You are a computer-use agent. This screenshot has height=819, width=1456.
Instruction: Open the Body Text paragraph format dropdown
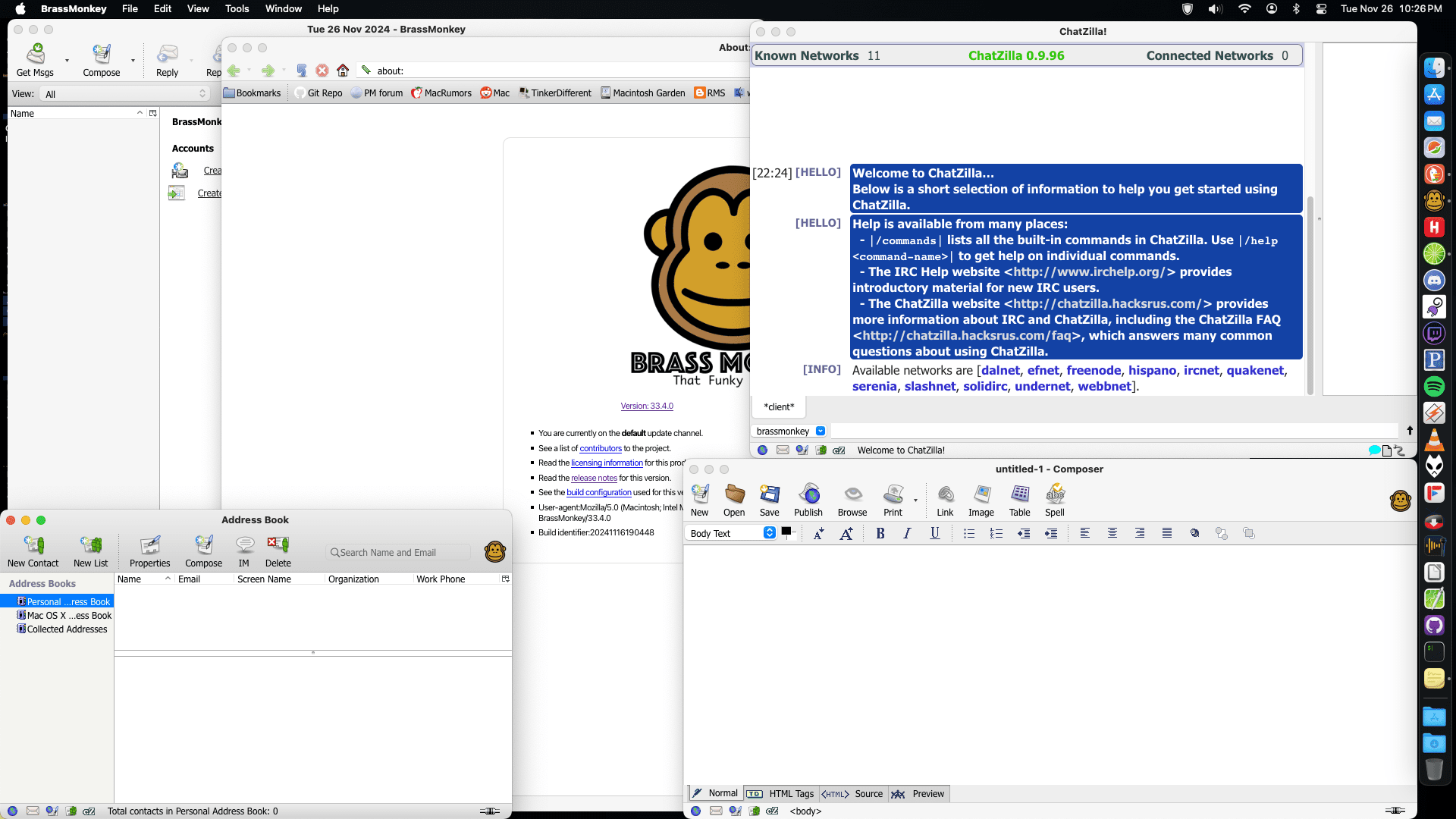731,533
